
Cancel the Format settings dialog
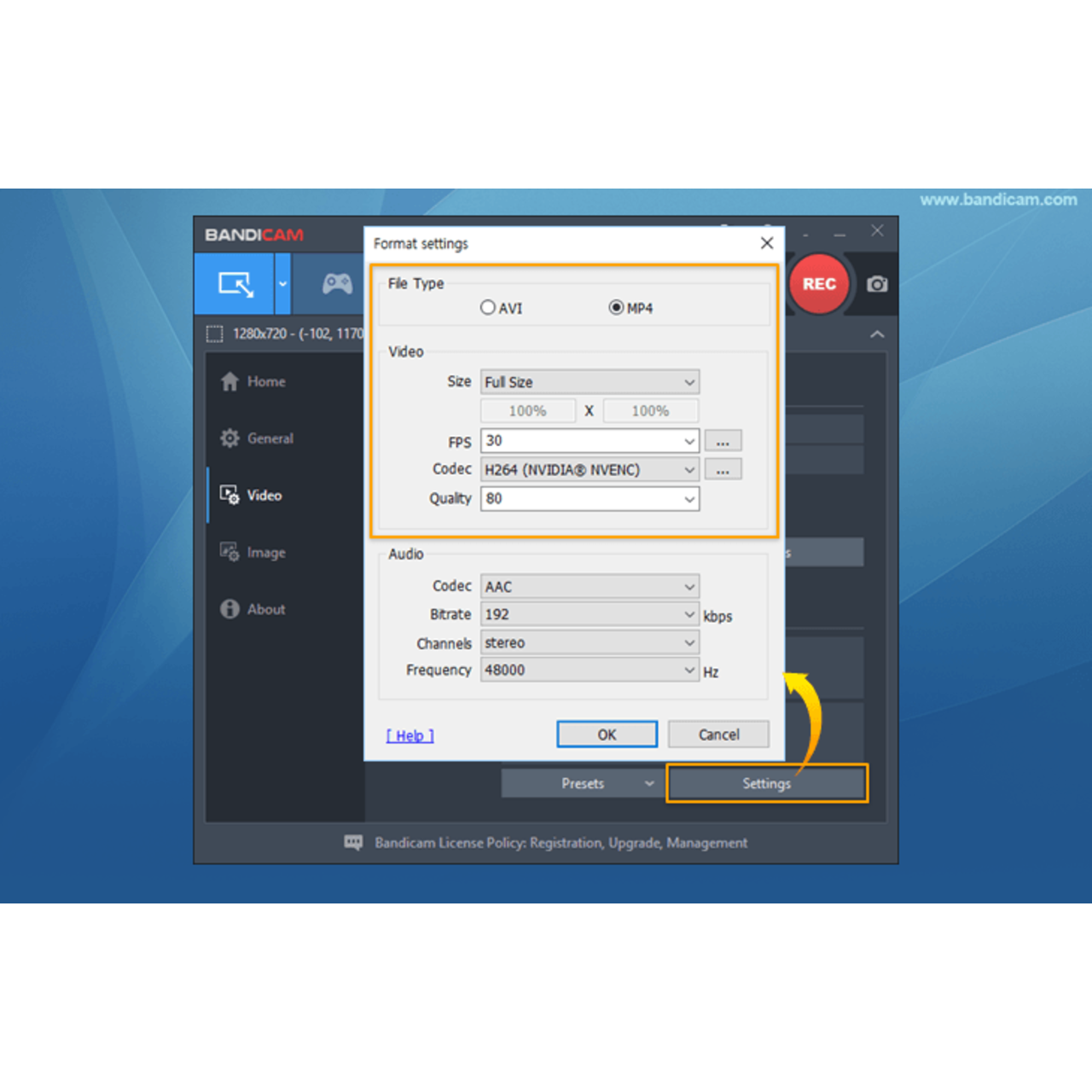click(x=719, y=735)
